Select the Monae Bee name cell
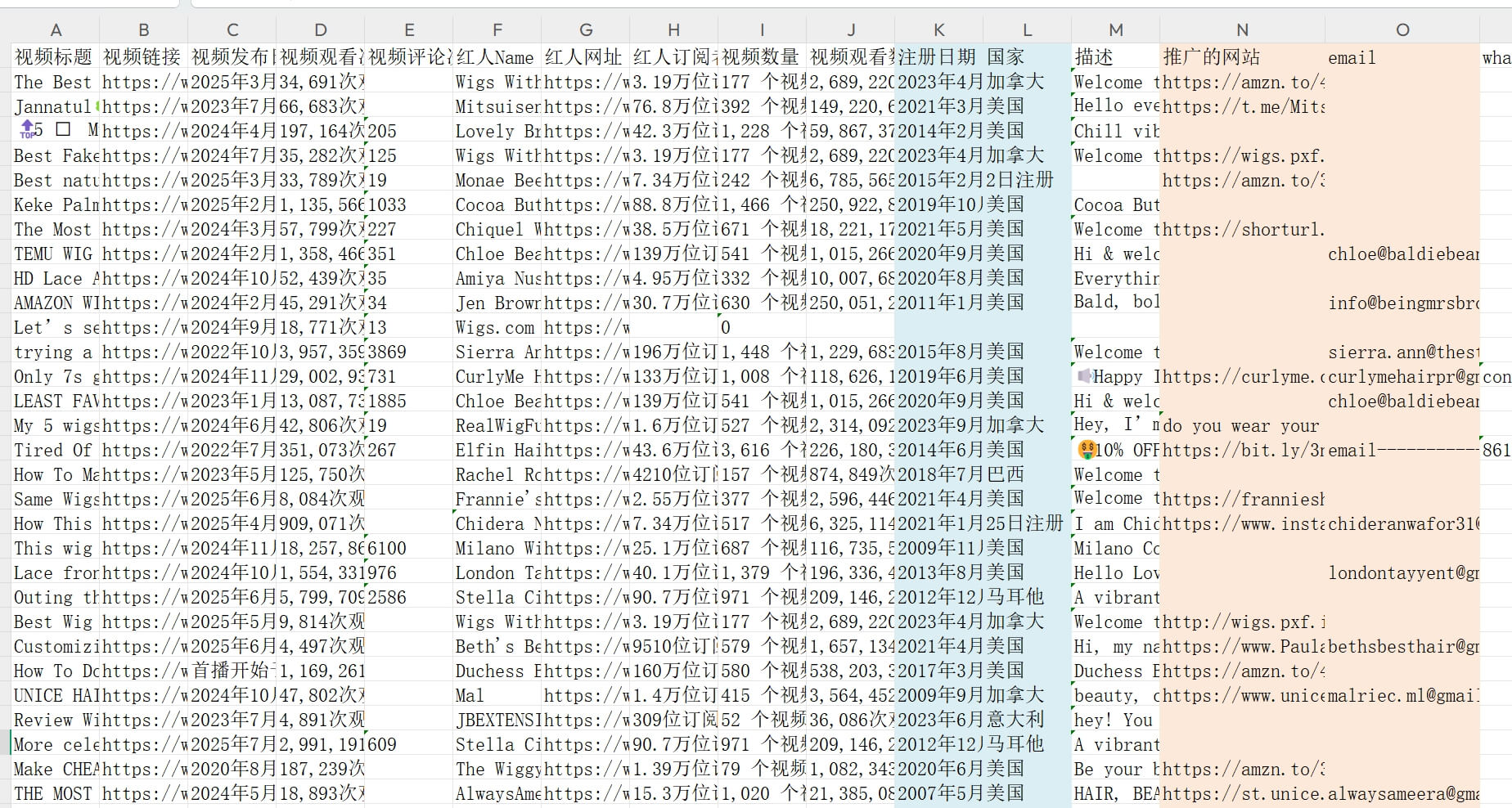The width and height of the screenshot is (1512, 808). tap(497, 180)
